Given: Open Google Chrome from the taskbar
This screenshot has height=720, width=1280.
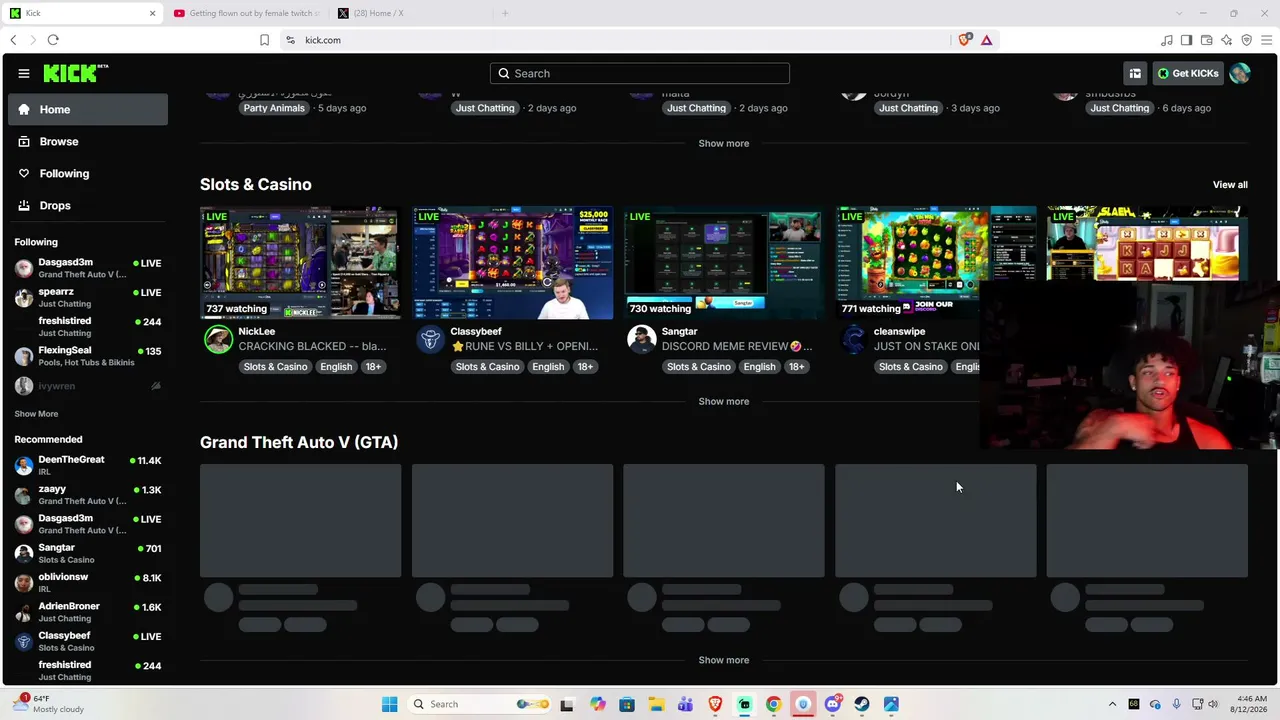Looking at the screenshot, I should click(x=773, y=704).
